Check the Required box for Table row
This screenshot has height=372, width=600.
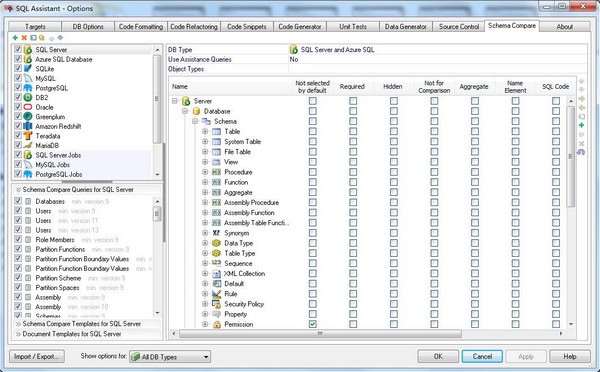(x=353, y=131)
